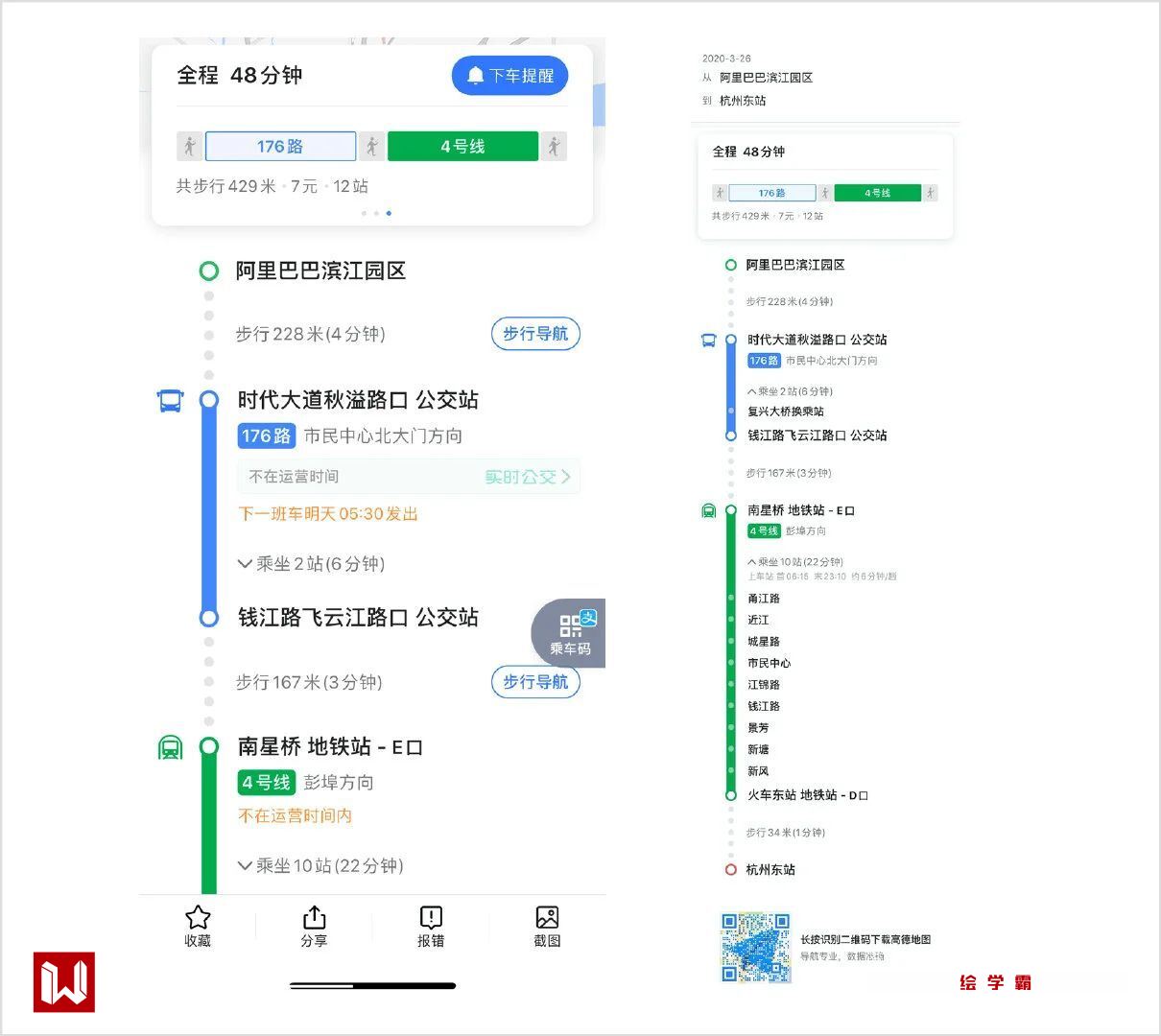
Task: Collapse 乘坐10站(22分钟) in shared route image
Action: pyautogui.click(x=795, y=562)
